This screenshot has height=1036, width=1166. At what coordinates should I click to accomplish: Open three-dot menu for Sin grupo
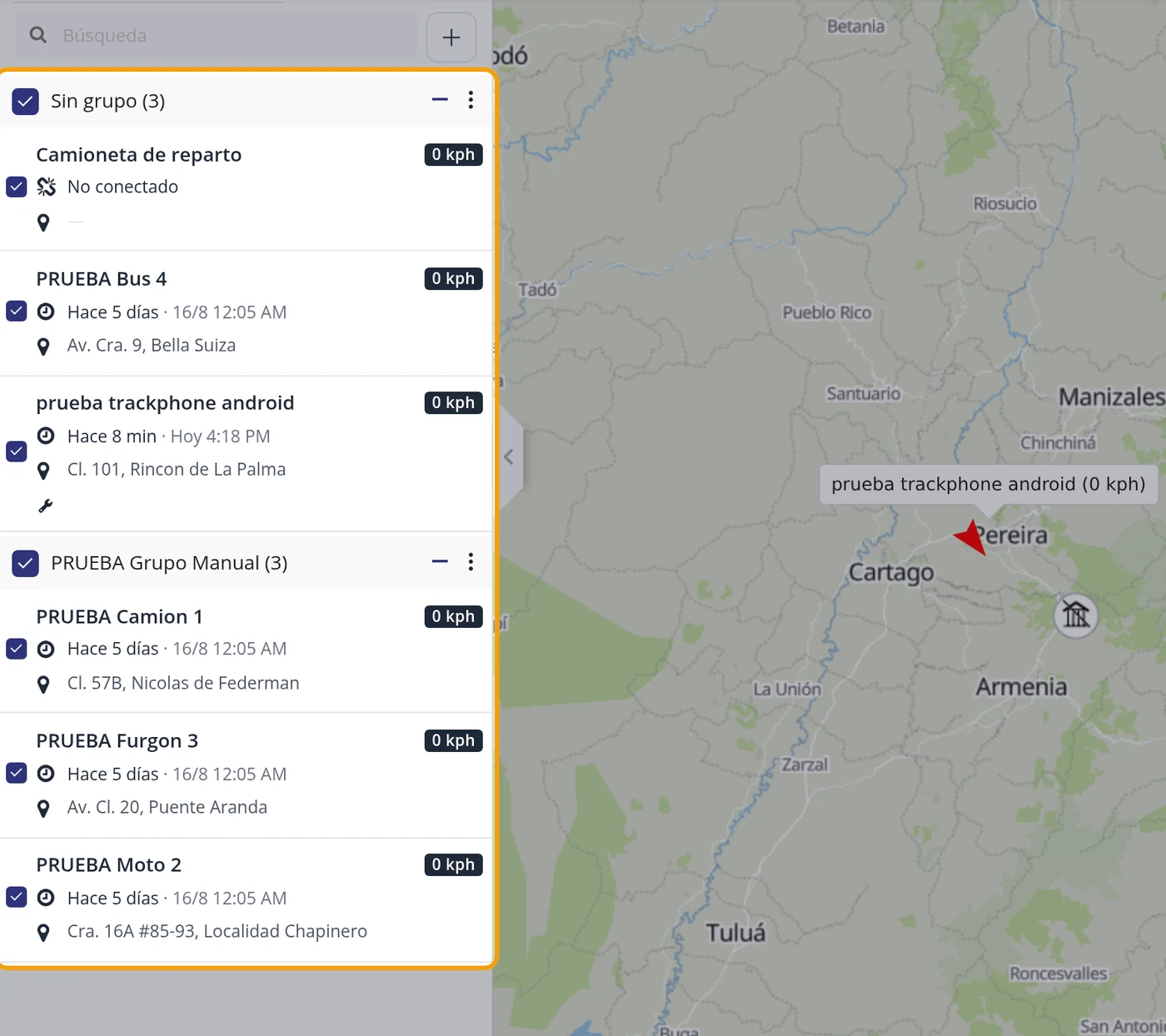[471, 100]
